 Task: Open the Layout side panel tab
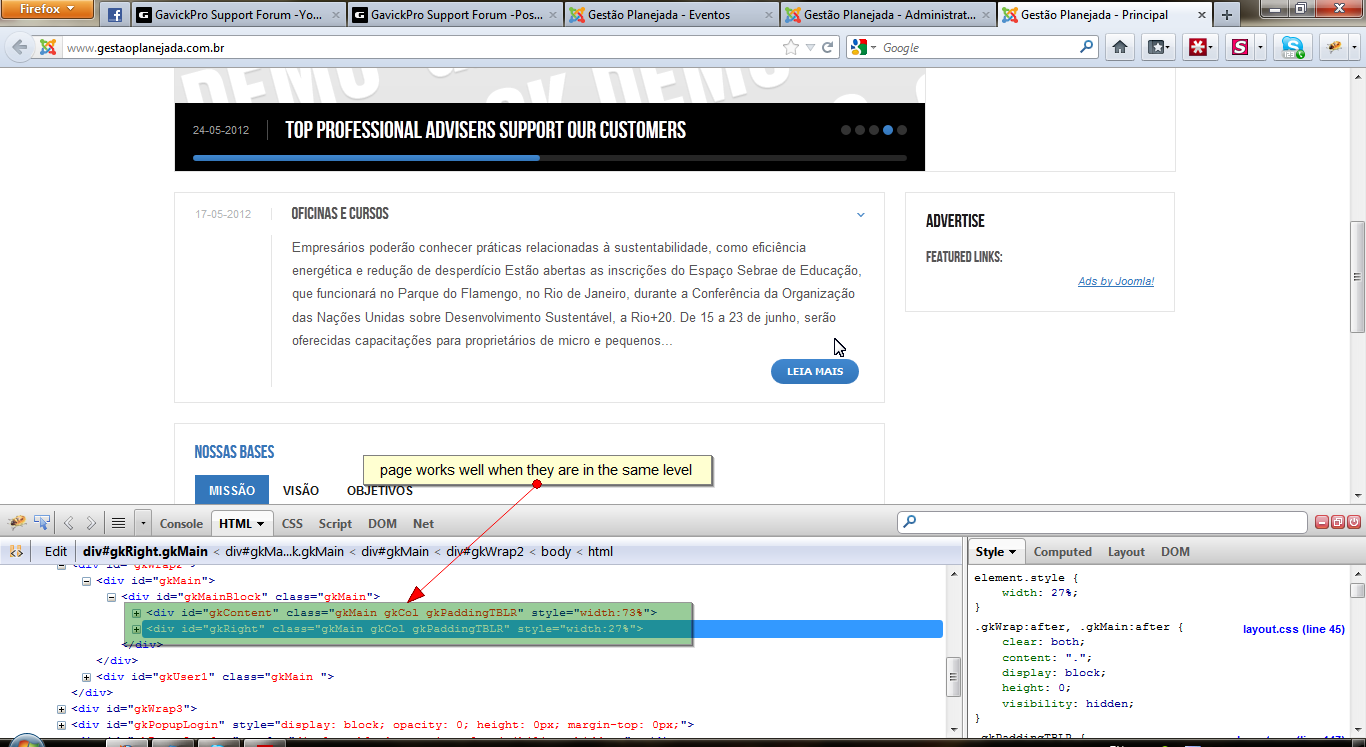pos(1126,552)
